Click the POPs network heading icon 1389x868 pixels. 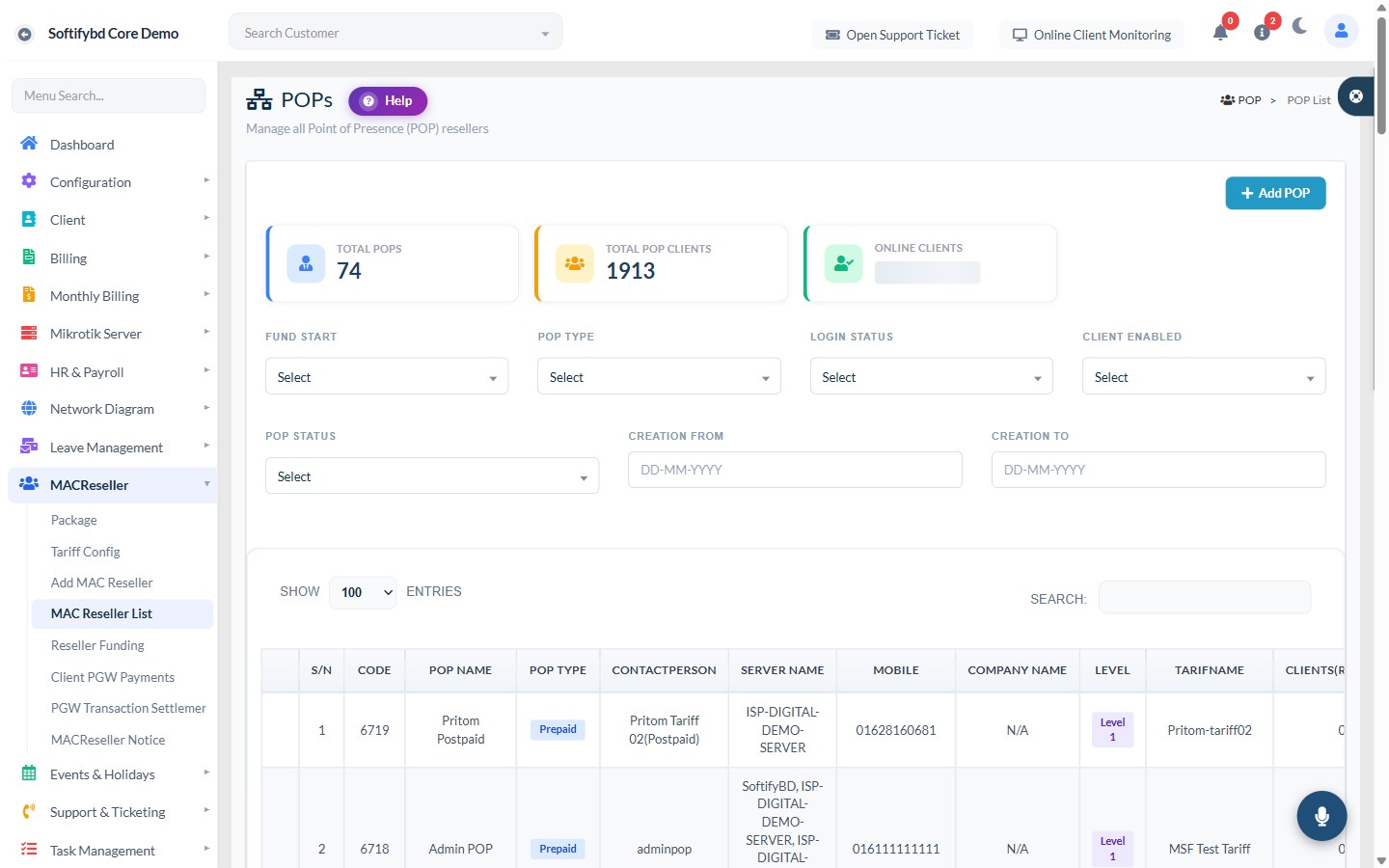point(259,99)
